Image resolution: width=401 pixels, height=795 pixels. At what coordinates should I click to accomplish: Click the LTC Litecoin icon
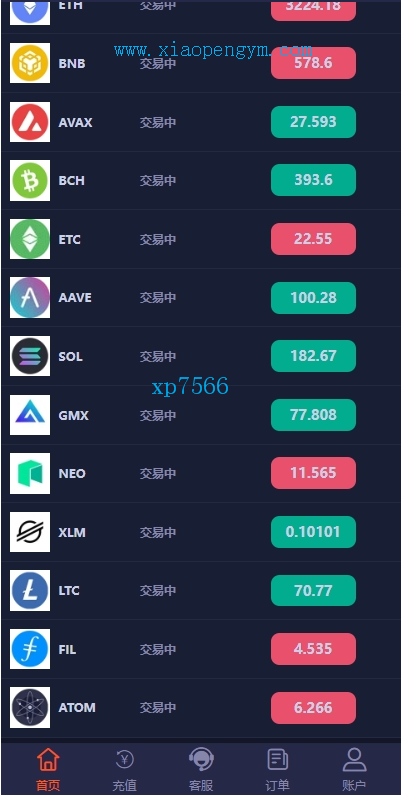[30, 590]
